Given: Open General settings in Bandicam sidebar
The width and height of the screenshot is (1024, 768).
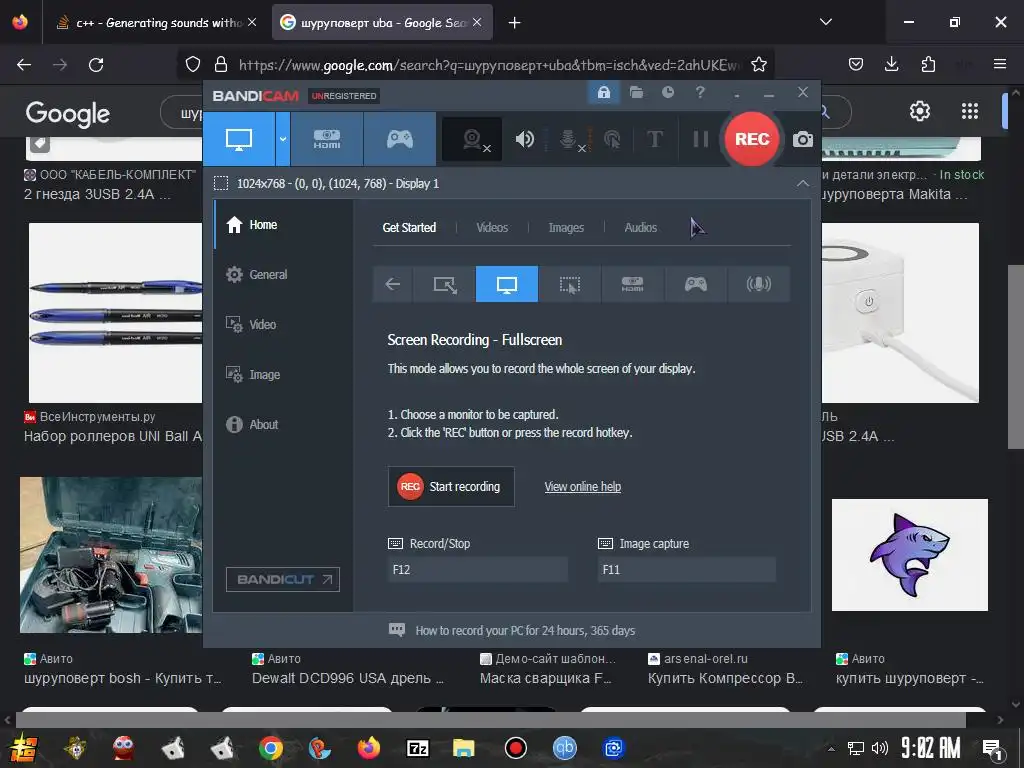Looking at the screenshot, I should pyautogui.click(x=284, y=274).
